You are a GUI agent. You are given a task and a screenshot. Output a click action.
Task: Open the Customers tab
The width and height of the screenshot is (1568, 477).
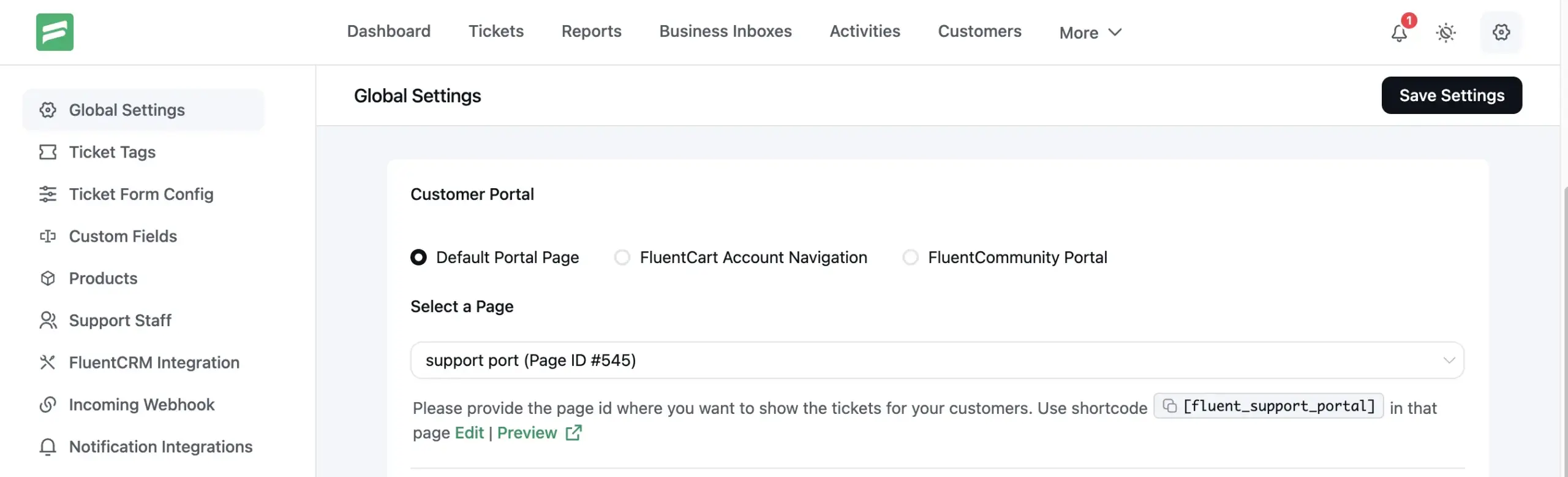[x=979, y=31]
